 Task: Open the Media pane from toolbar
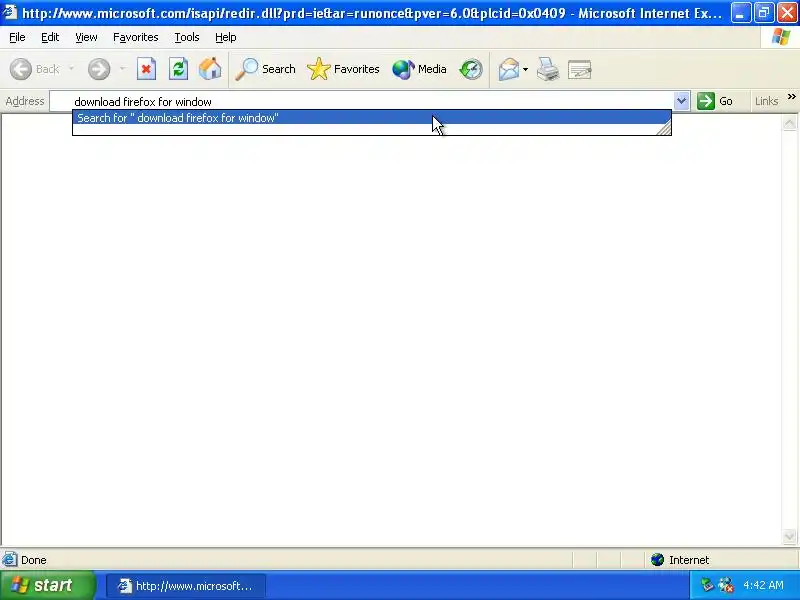click(x=419, y=69)
